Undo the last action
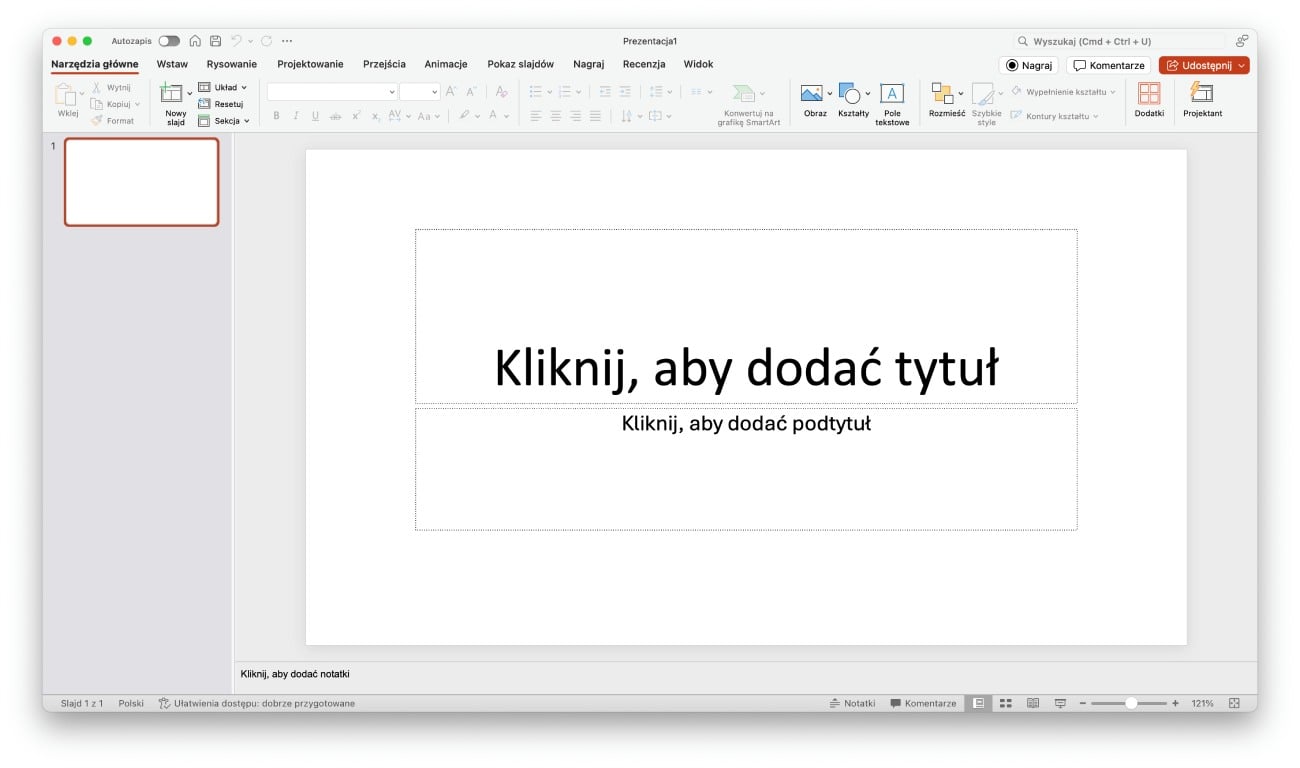 tap(236, 41)
